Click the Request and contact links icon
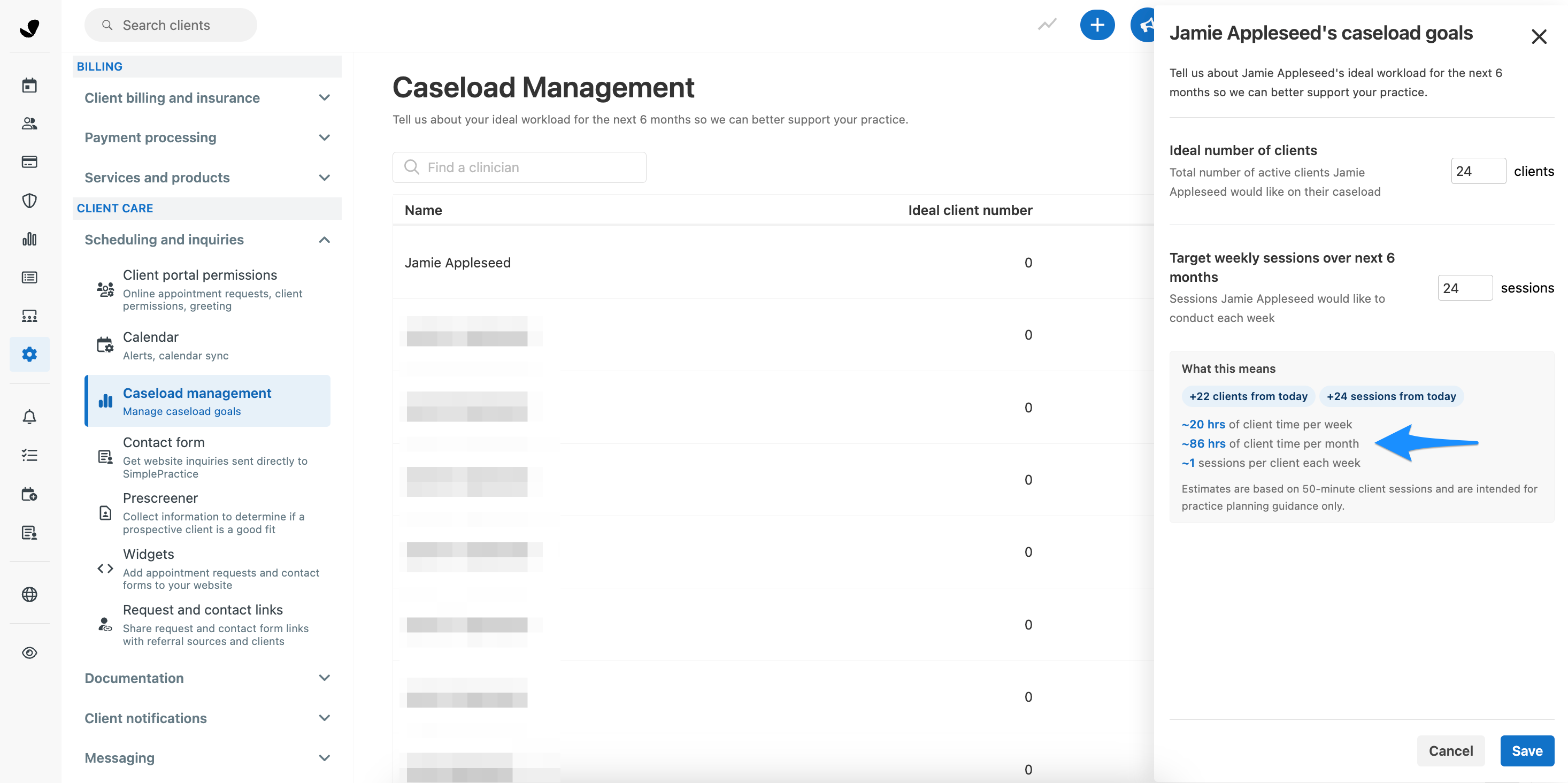1568x783 pixels. [x=105, y=625]
